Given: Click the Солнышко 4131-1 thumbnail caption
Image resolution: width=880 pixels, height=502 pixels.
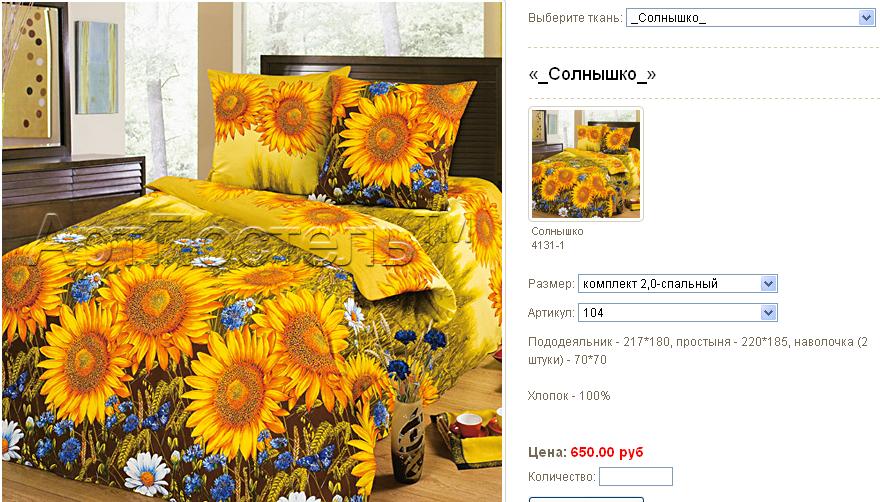Looking at the screenshot, I should coord(557,238).
